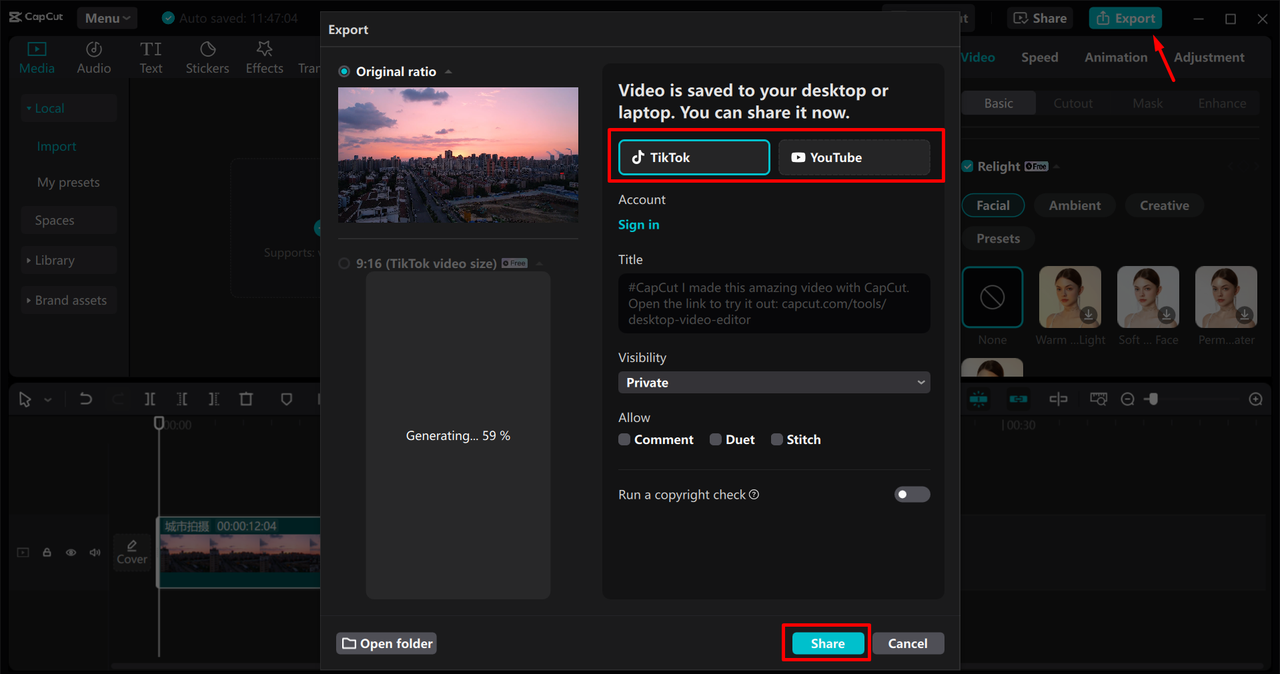This screenshot has width=1280, height=674.
Task: Select the Enhance sub-tab
Action: 1222,103
